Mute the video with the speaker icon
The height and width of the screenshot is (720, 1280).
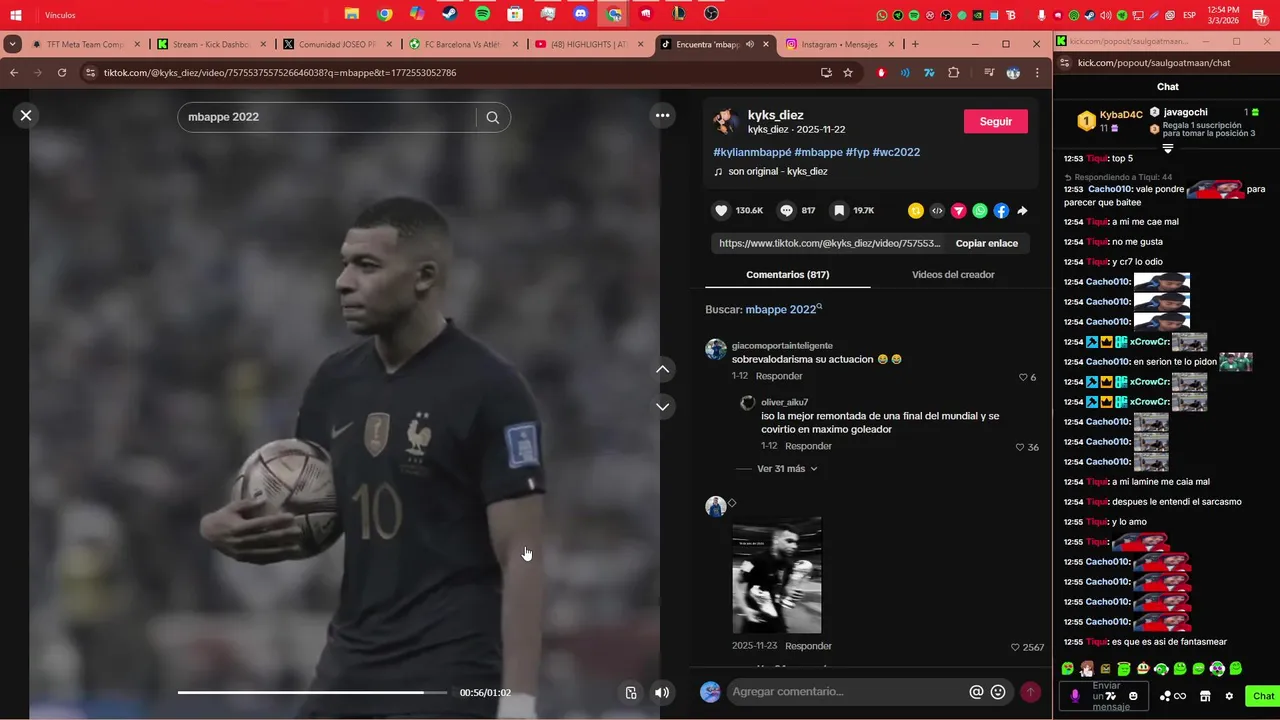(662, 692)
